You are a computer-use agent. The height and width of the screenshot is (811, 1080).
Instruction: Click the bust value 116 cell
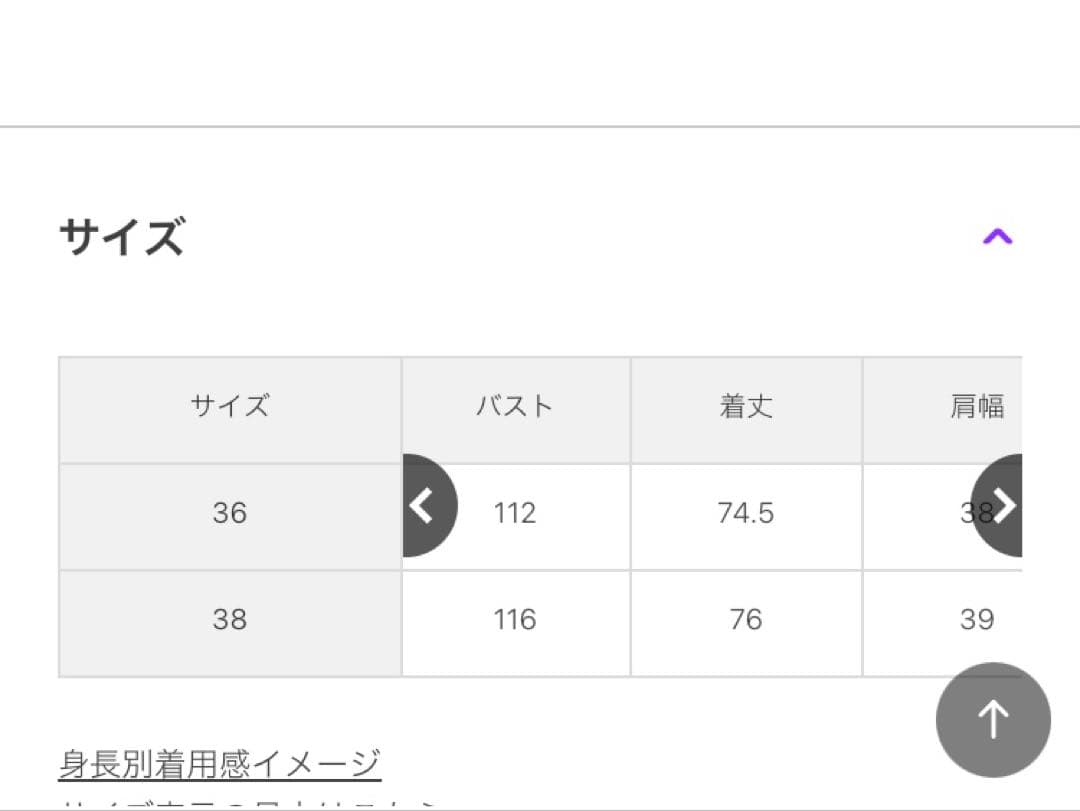click(x=514, y=619)
